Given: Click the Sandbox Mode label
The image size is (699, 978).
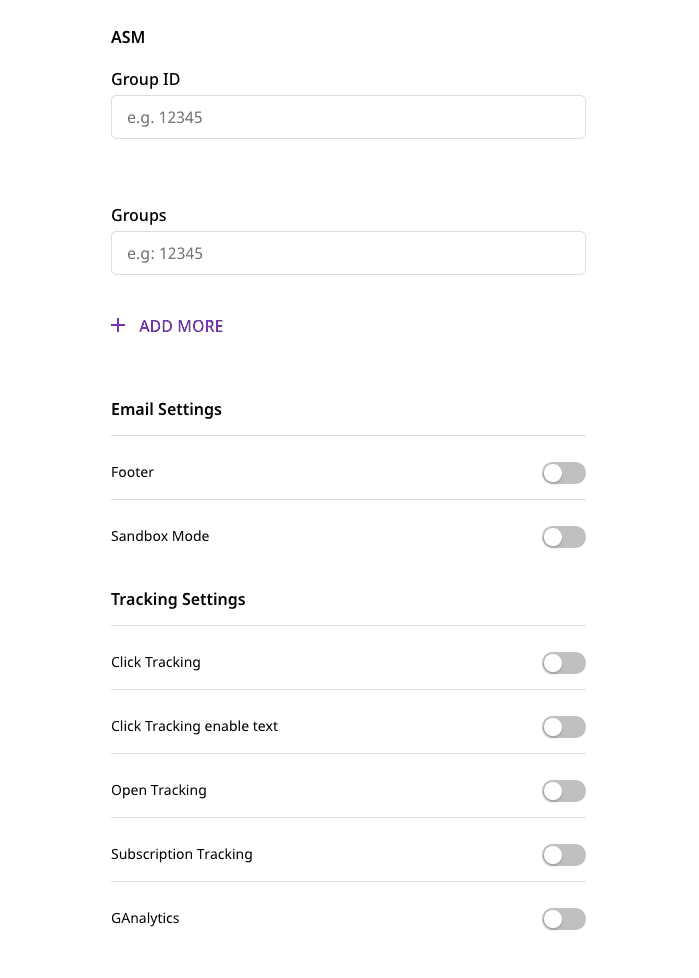Looking at the screenshot, I should 160,535.
